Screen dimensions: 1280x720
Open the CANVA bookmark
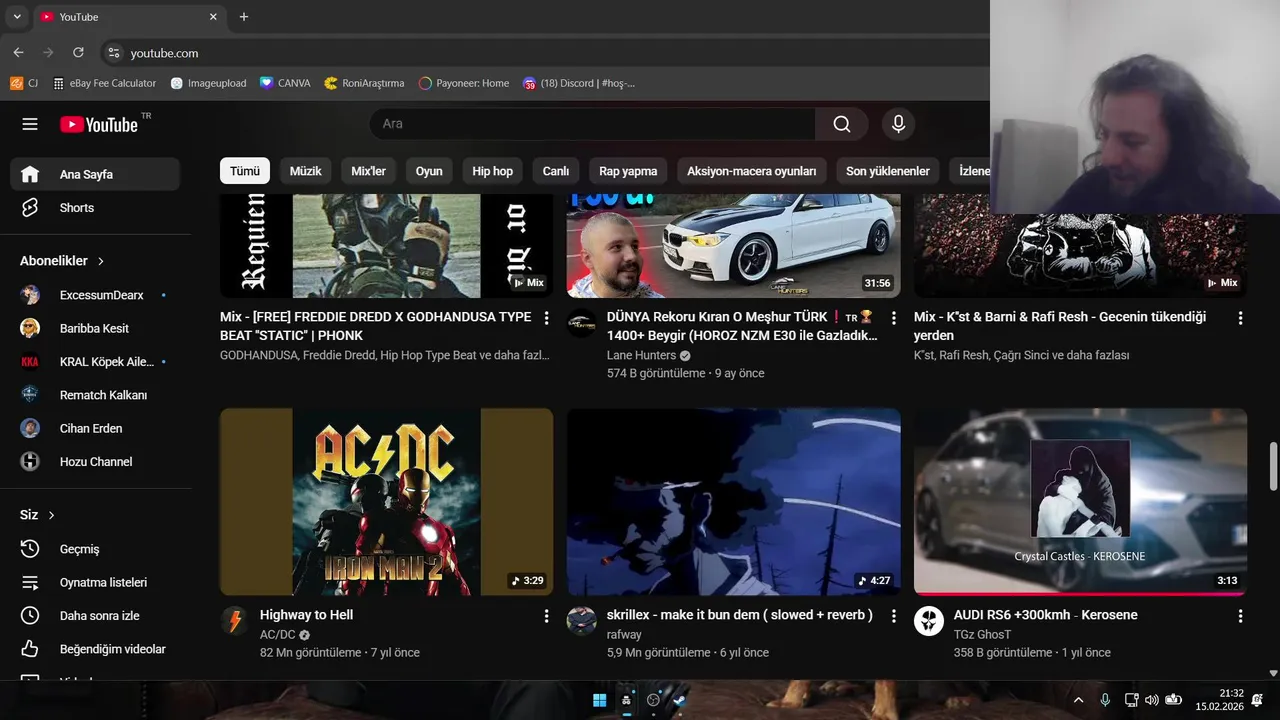click(x=285, y=83)
